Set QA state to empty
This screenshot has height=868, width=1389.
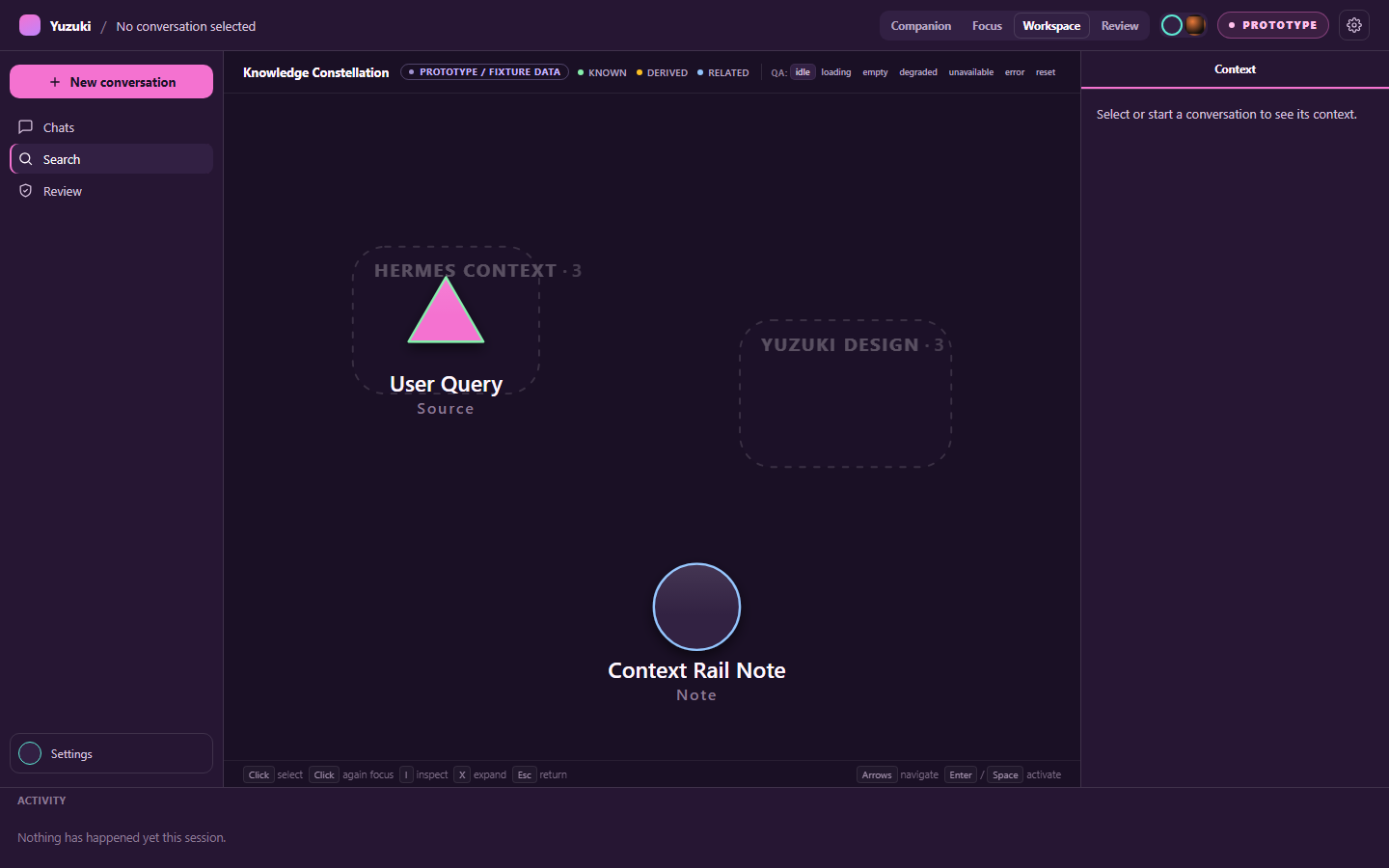(x=875, y=72)
